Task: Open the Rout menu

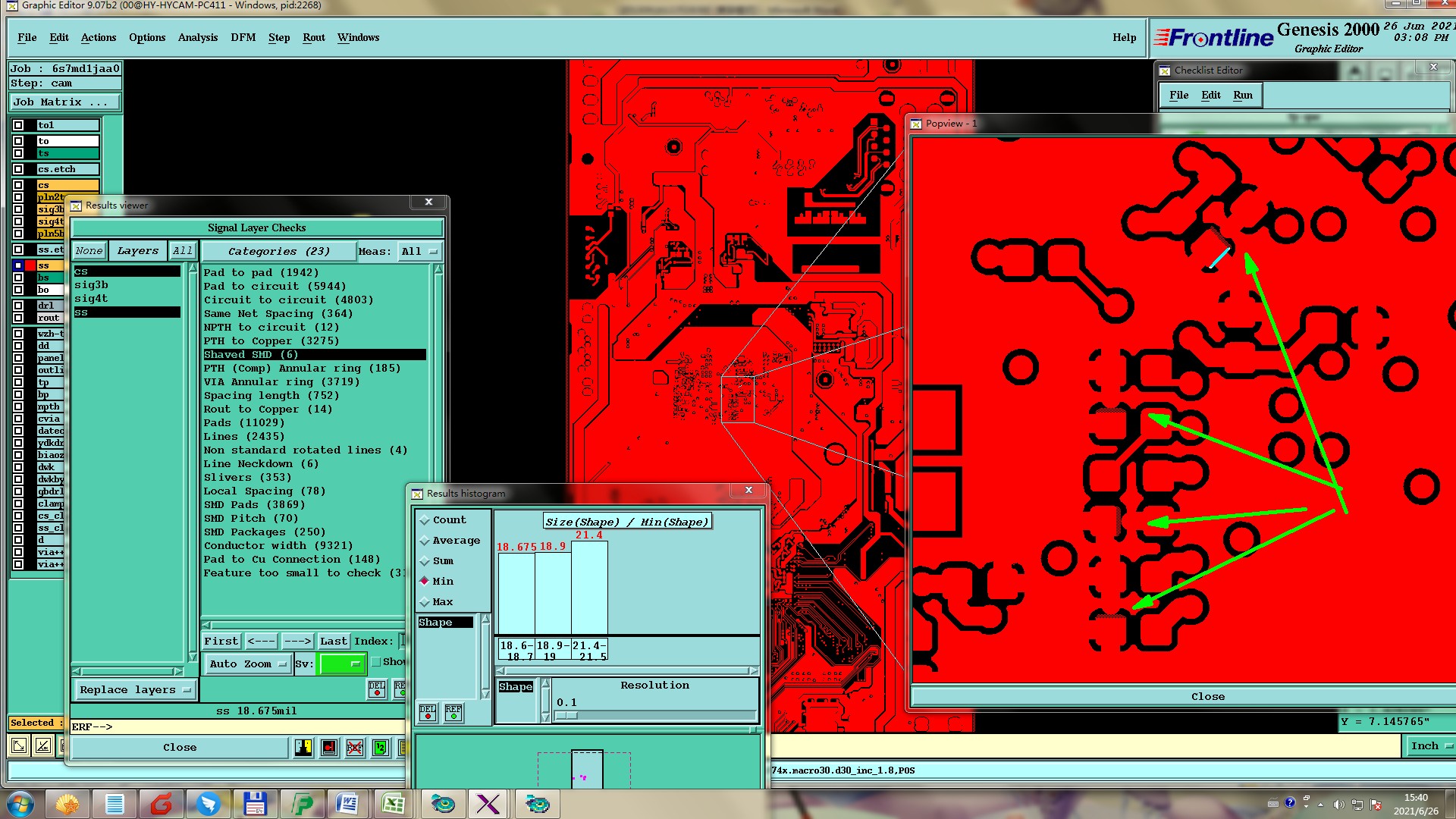Action: tap(314, 37)
